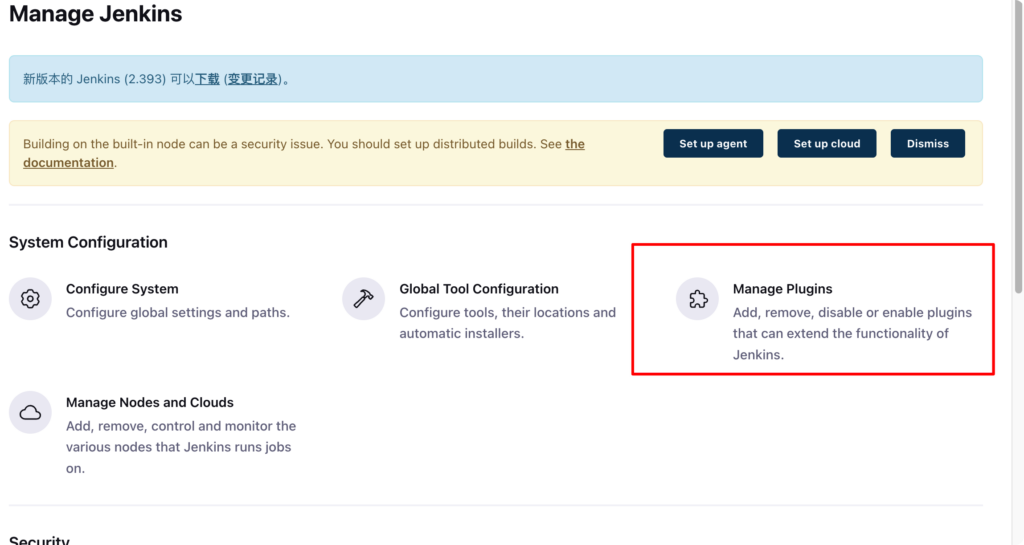Open the Manage Plugins title link
Viewport: 1024px width, 545px height.
pos(782,288)
